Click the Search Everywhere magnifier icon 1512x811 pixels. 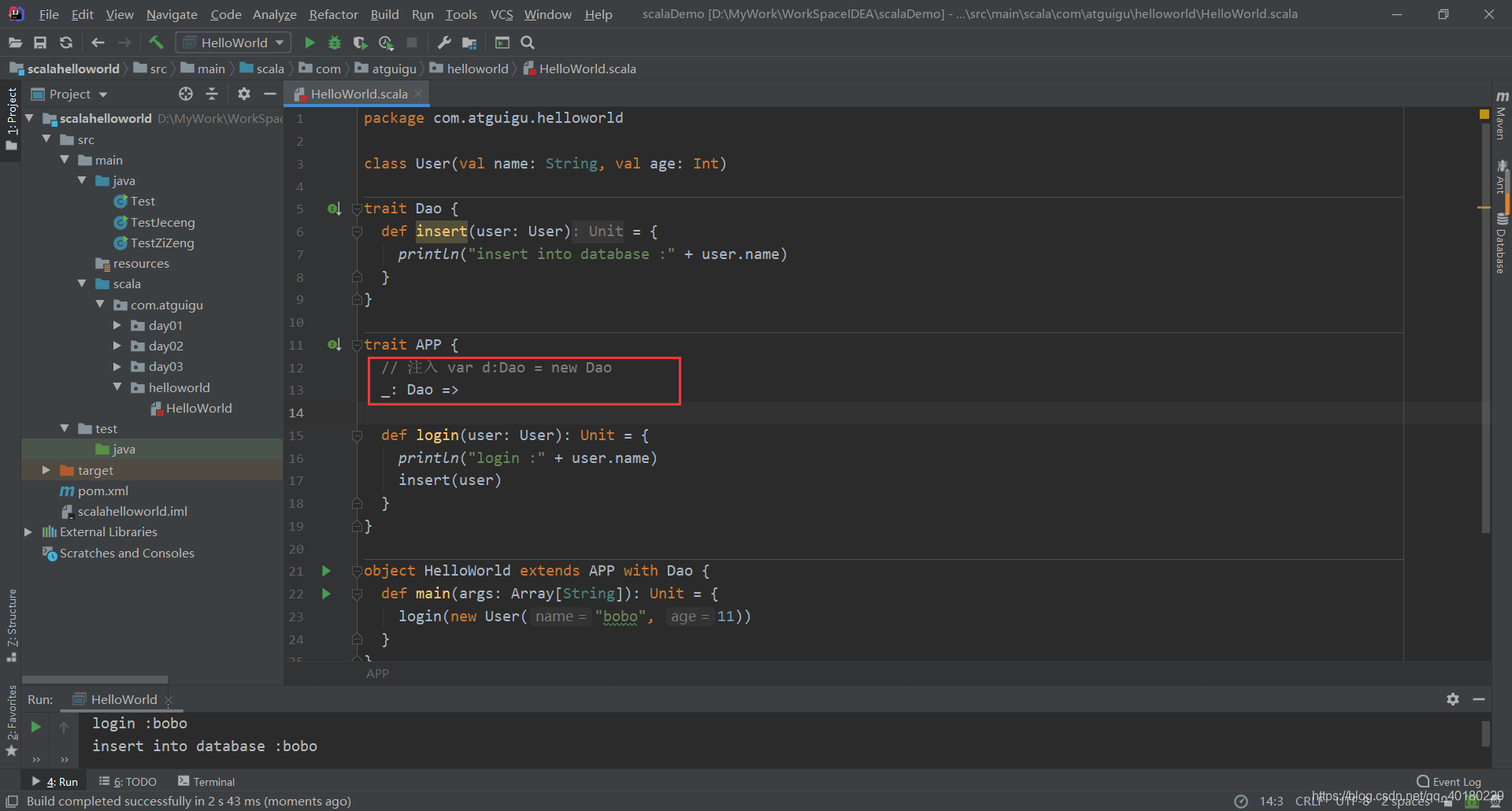tap(528, 43)
